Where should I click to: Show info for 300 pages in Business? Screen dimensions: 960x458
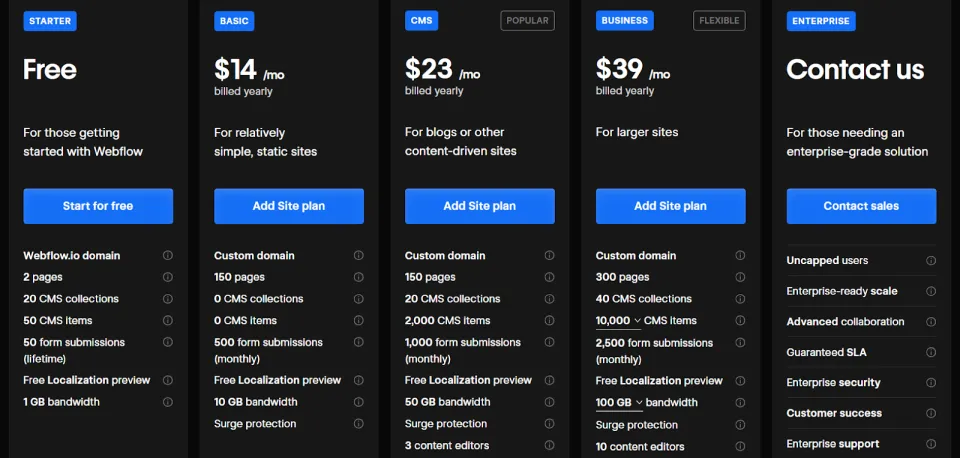740,277
